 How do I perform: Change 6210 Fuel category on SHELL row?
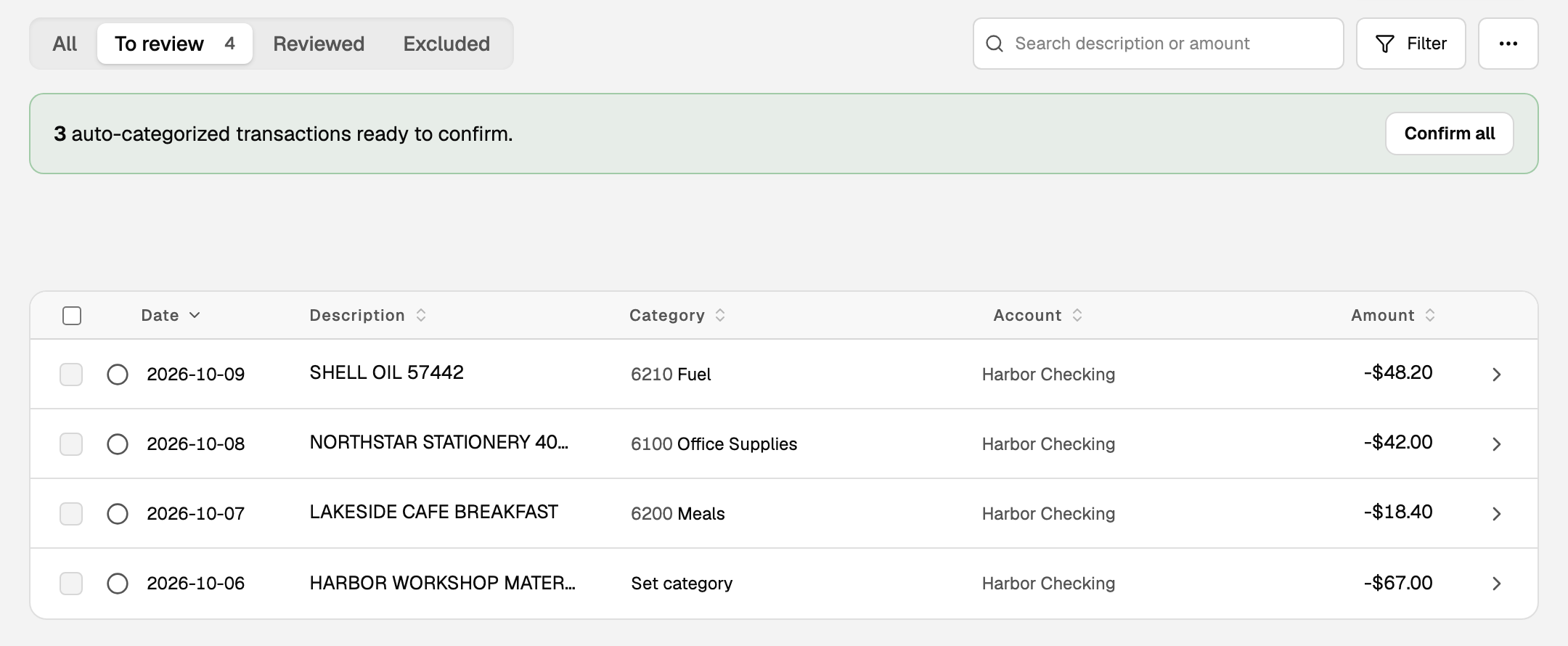pos(671,375)
